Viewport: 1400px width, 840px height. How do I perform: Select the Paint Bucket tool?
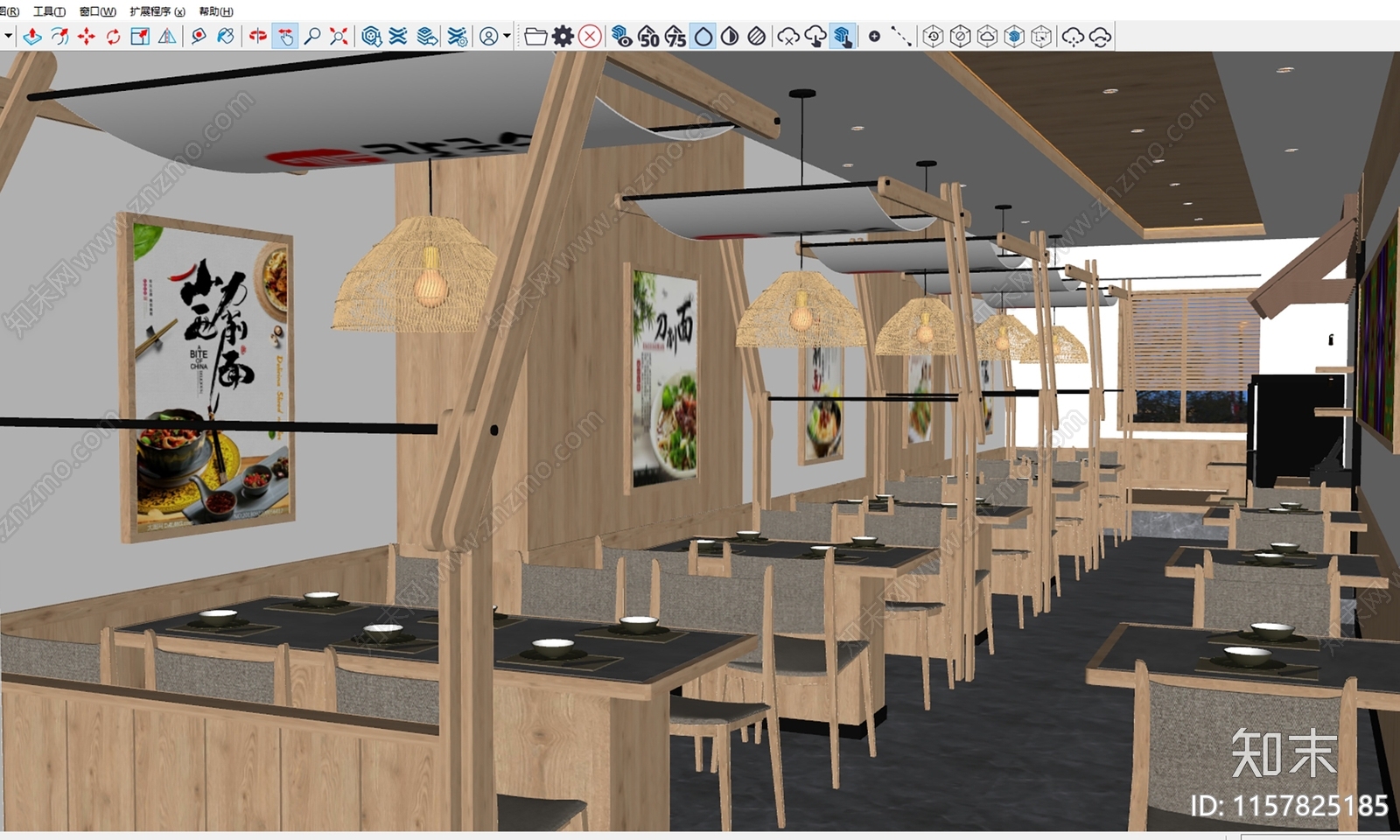226,36
